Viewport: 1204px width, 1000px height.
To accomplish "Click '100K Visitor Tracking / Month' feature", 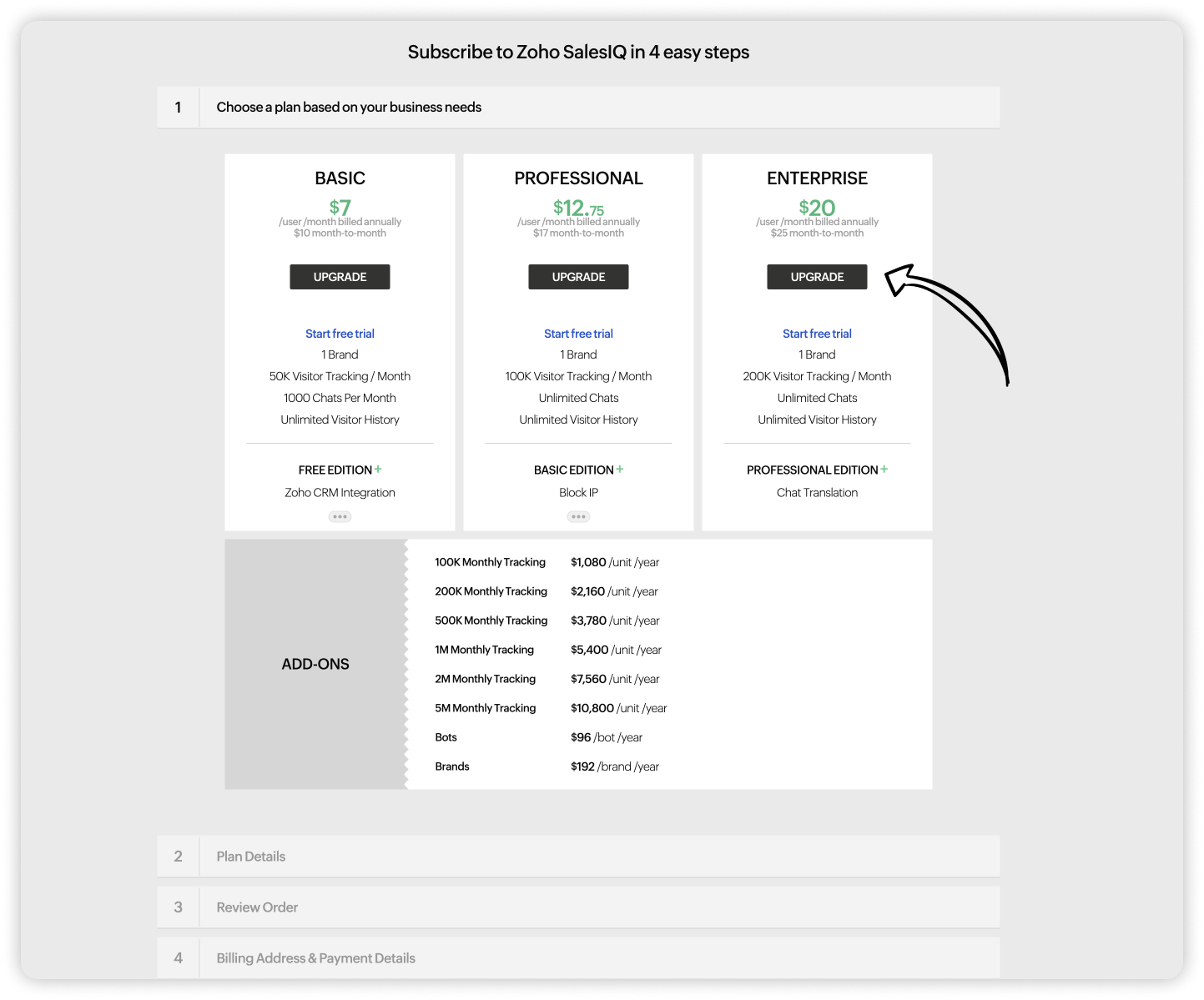I will [x=578, y=376].
